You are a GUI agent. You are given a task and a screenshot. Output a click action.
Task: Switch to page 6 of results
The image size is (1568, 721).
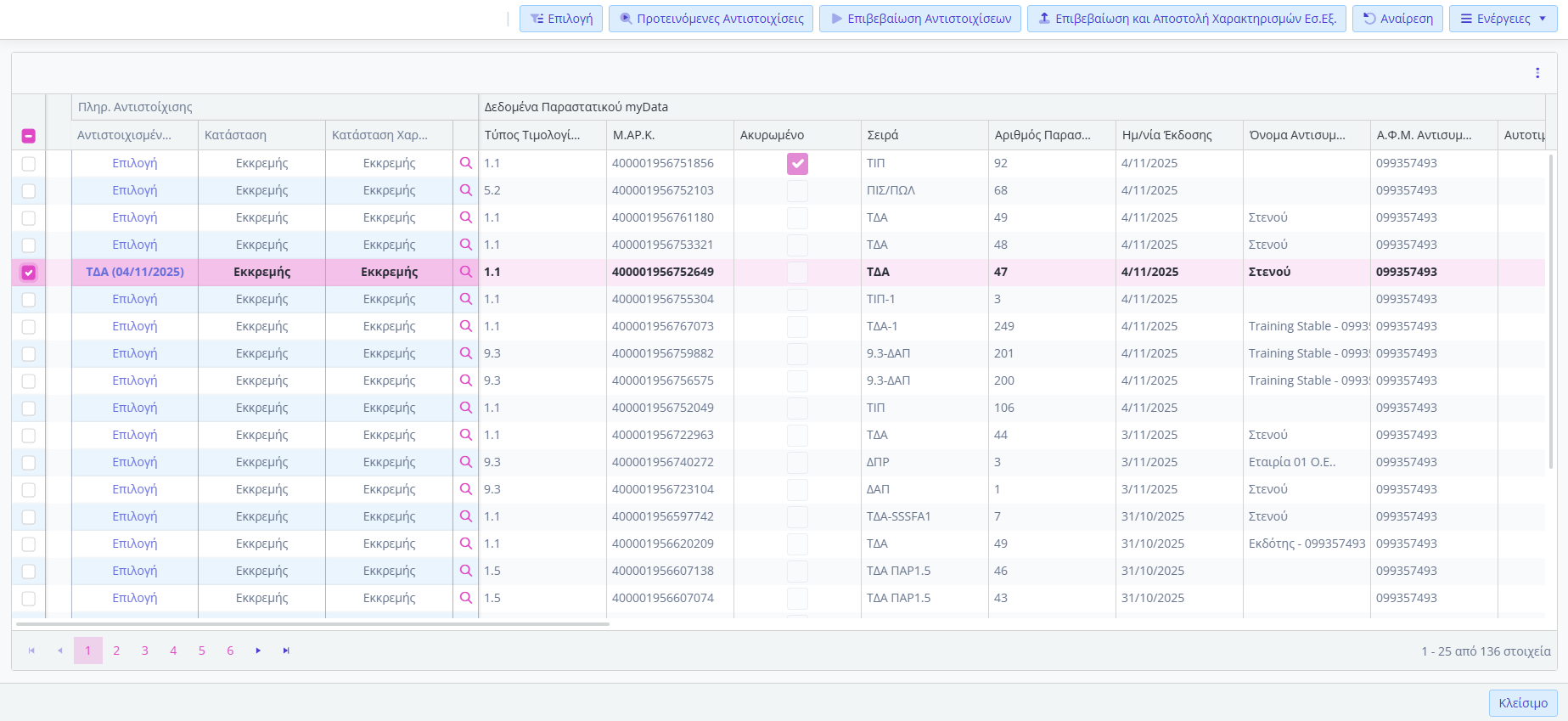coord(230,651)
